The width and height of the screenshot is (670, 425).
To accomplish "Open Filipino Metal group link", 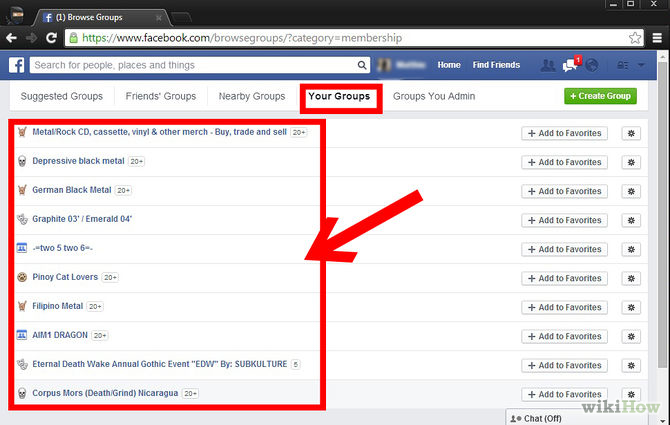I will click(x=58, y=306).
